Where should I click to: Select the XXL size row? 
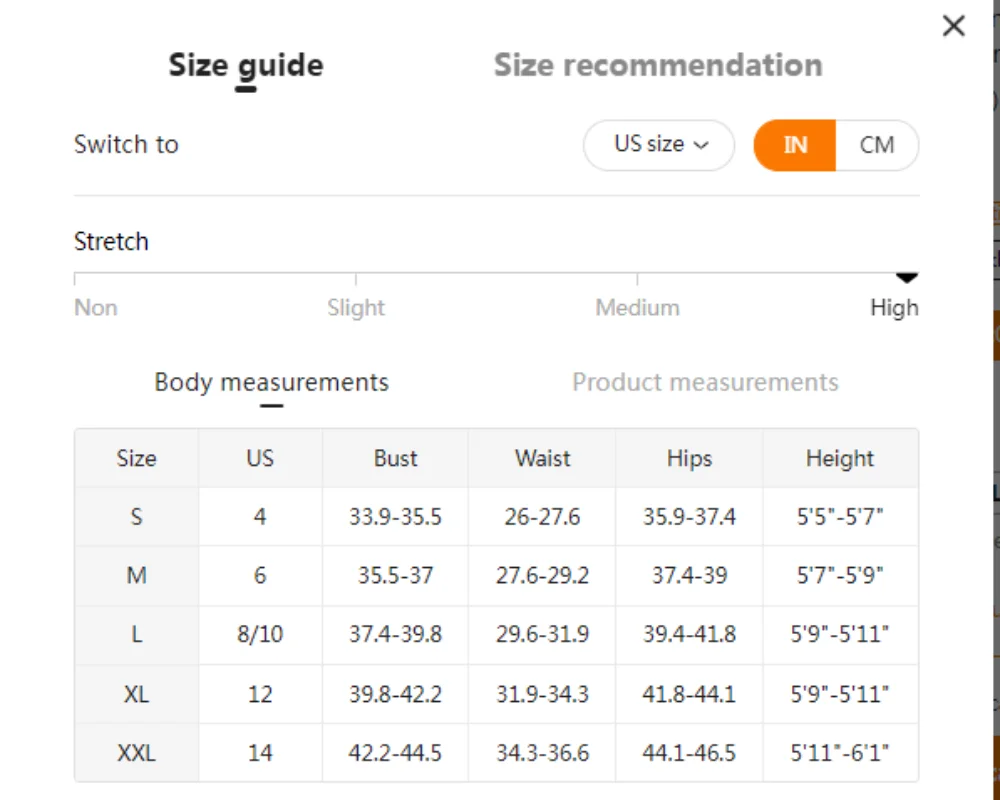tap(496, 753)
